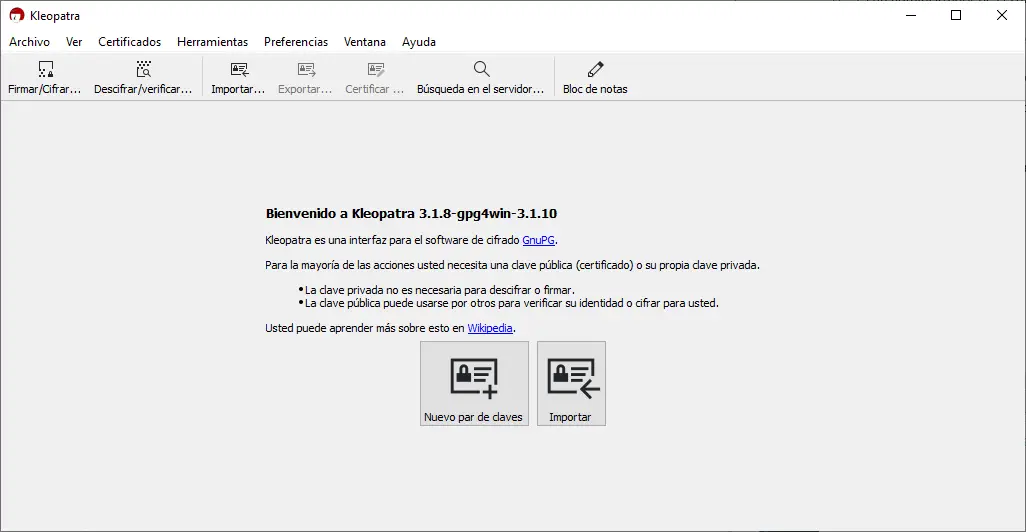
Task: Open the Bloc de notas tool
Action: (595, 77)
